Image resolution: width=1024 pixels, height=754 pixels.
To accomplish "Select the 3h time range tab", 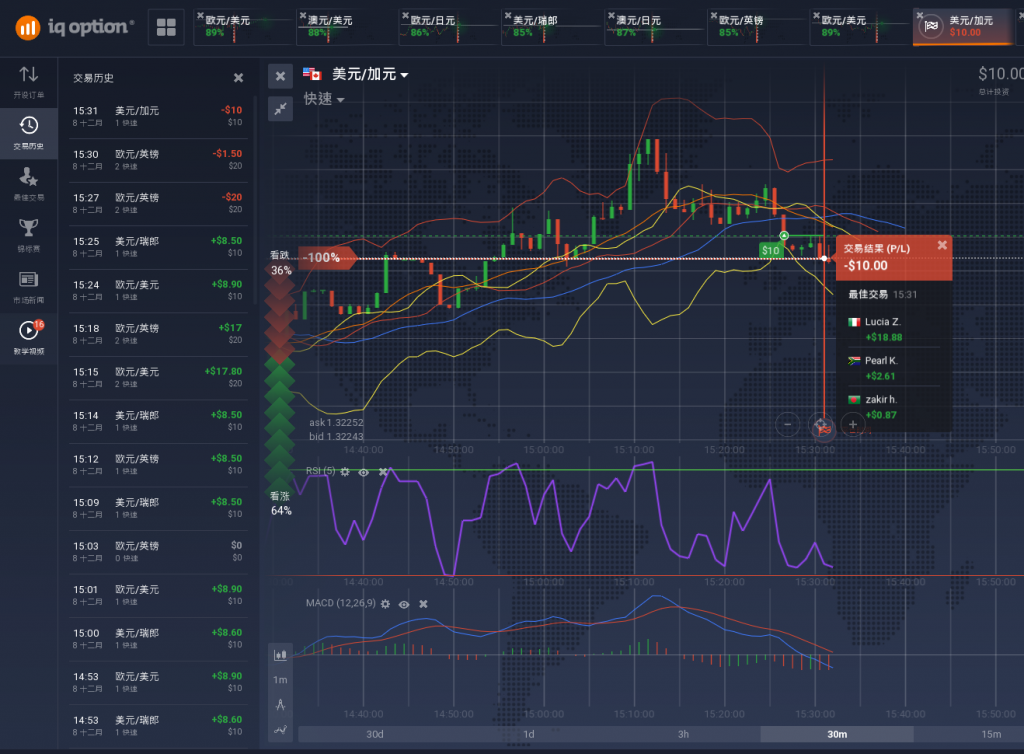I will coord(683,734).
